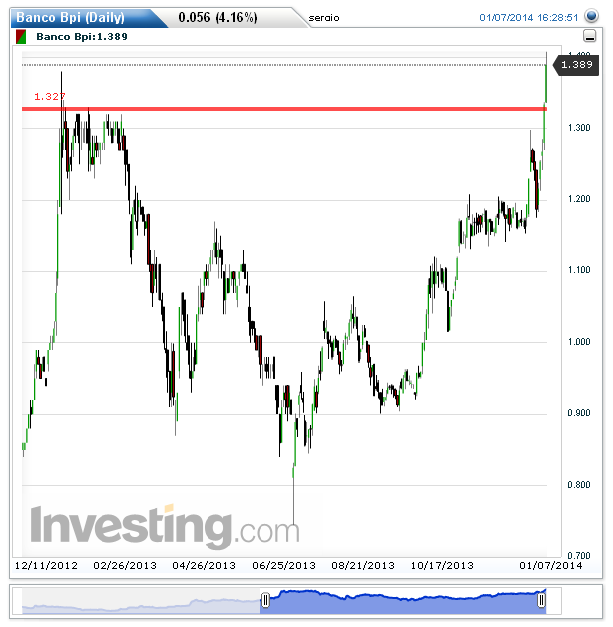Click the 1.000 price axis label
Viewport: 613px width, 627px height.
(579, 341)
